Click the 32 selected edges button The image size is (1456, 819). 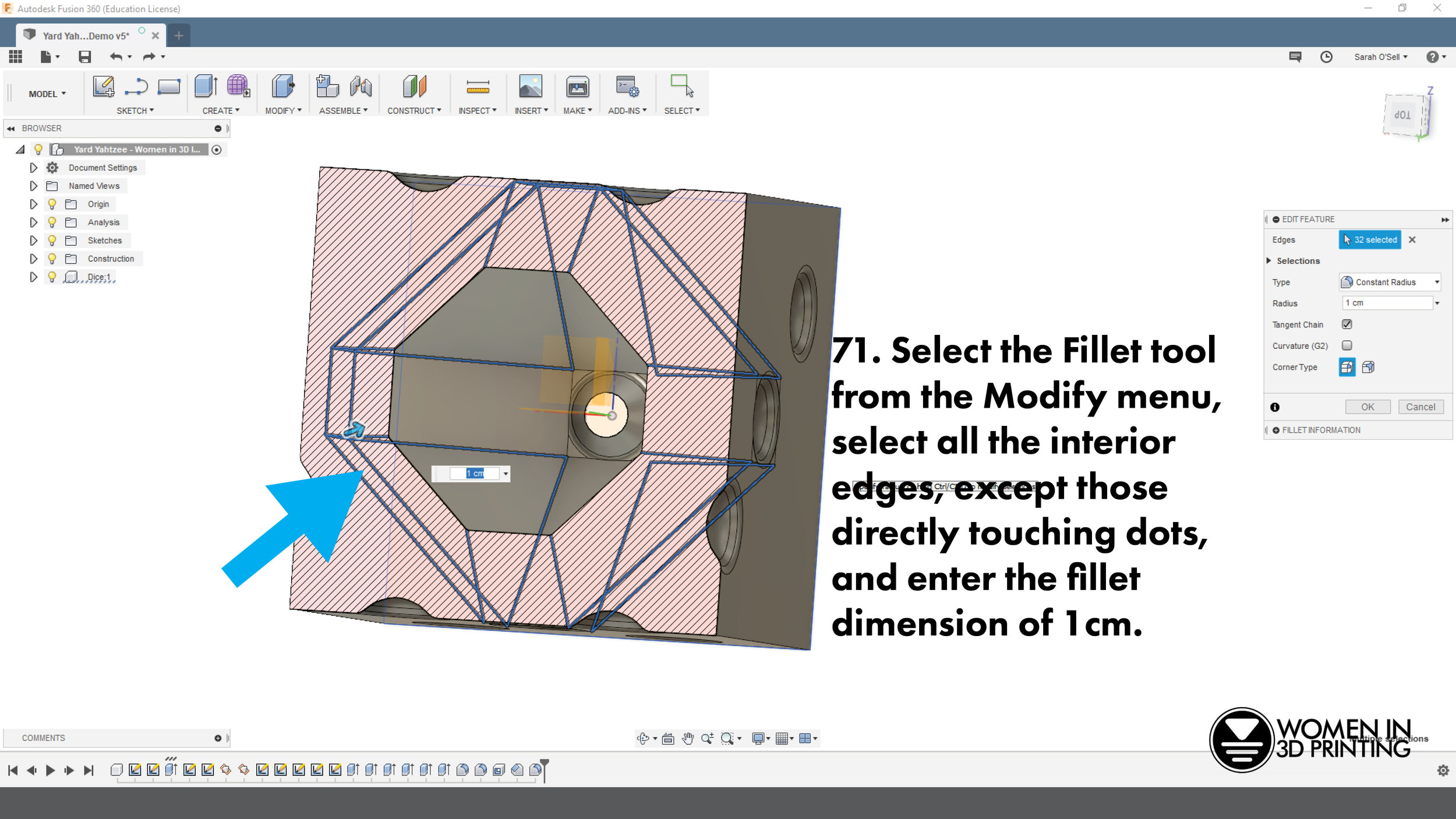[1370, 239]
